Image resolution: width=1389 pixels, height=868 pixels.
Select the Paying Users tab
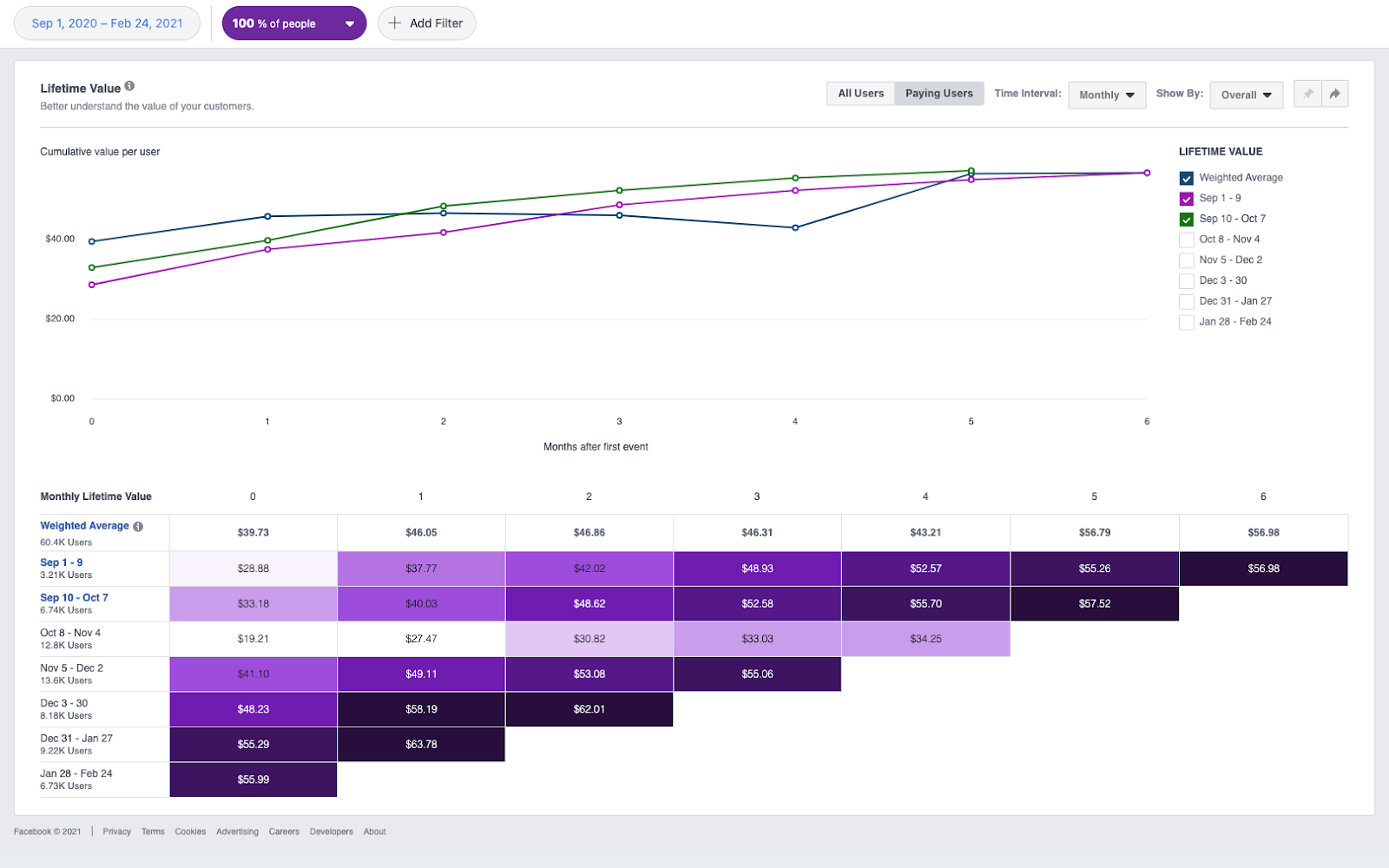(x=938, y=93)
